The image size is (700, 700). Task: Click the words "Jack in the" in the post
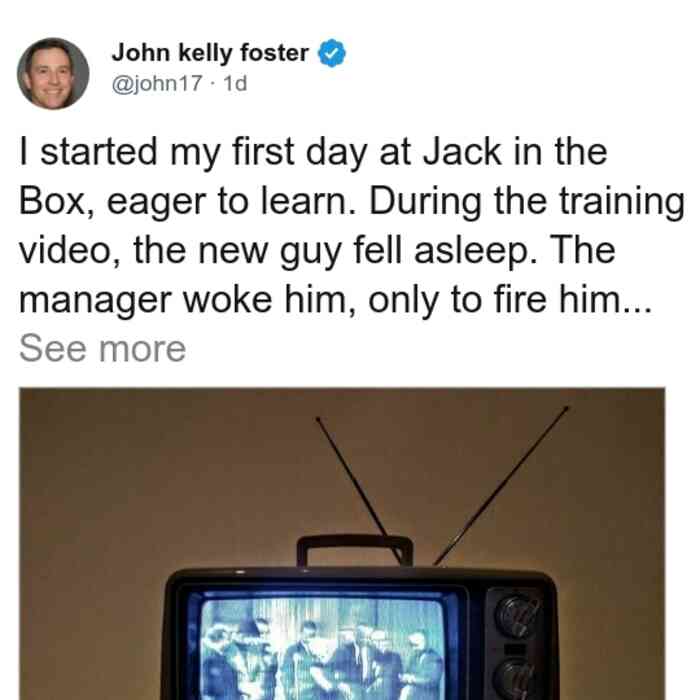(x=515, y=152)
